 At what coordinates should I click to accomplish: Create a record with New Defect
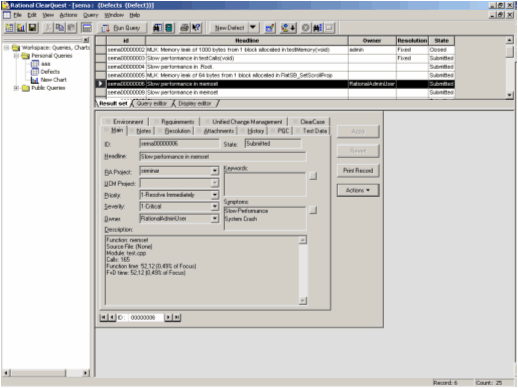(229, 28)
